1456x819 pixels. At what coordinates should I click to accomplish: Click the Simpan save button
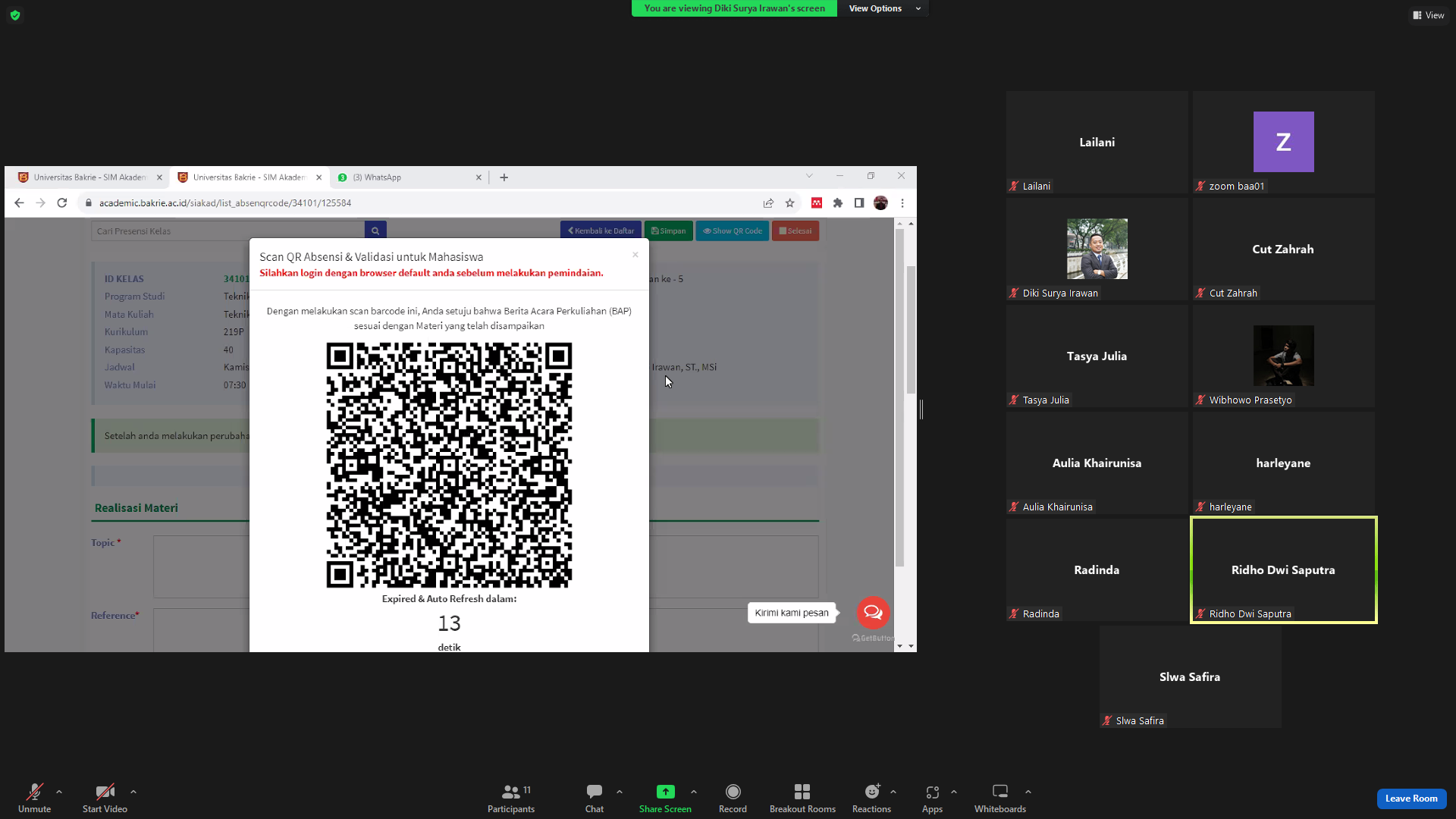click(668, 231)
